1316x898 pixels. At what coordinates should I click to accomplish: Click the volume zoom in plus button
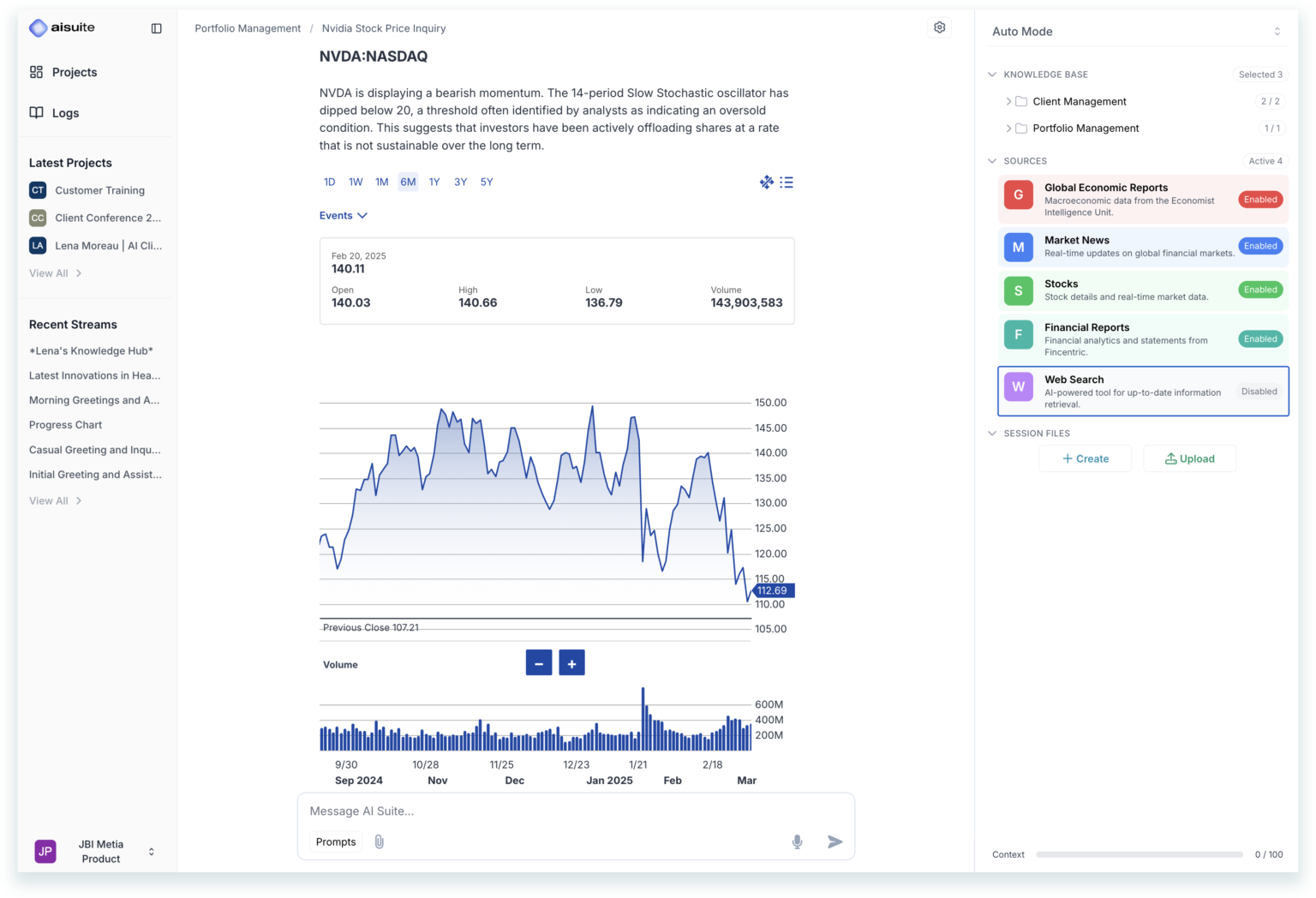tap(571, 662)
